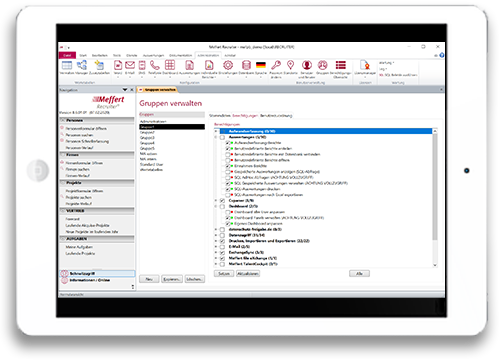This screenshot has width=504, height=360.
Task: Click the Passwort ändern key icon
Action: tap(276, 65)
